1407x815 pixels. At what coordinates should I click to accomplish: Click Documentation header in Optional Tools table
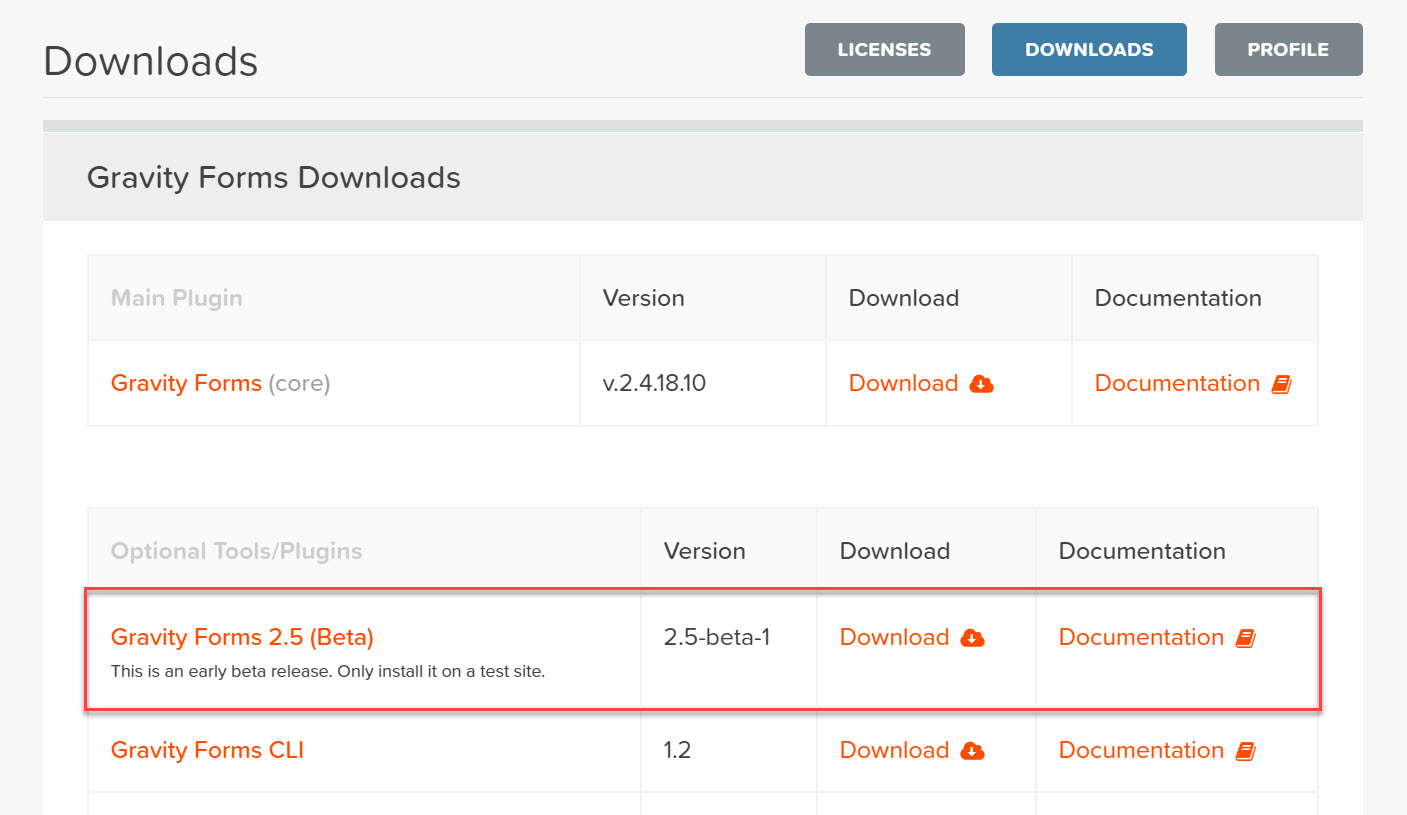(x=1142, y=551)
